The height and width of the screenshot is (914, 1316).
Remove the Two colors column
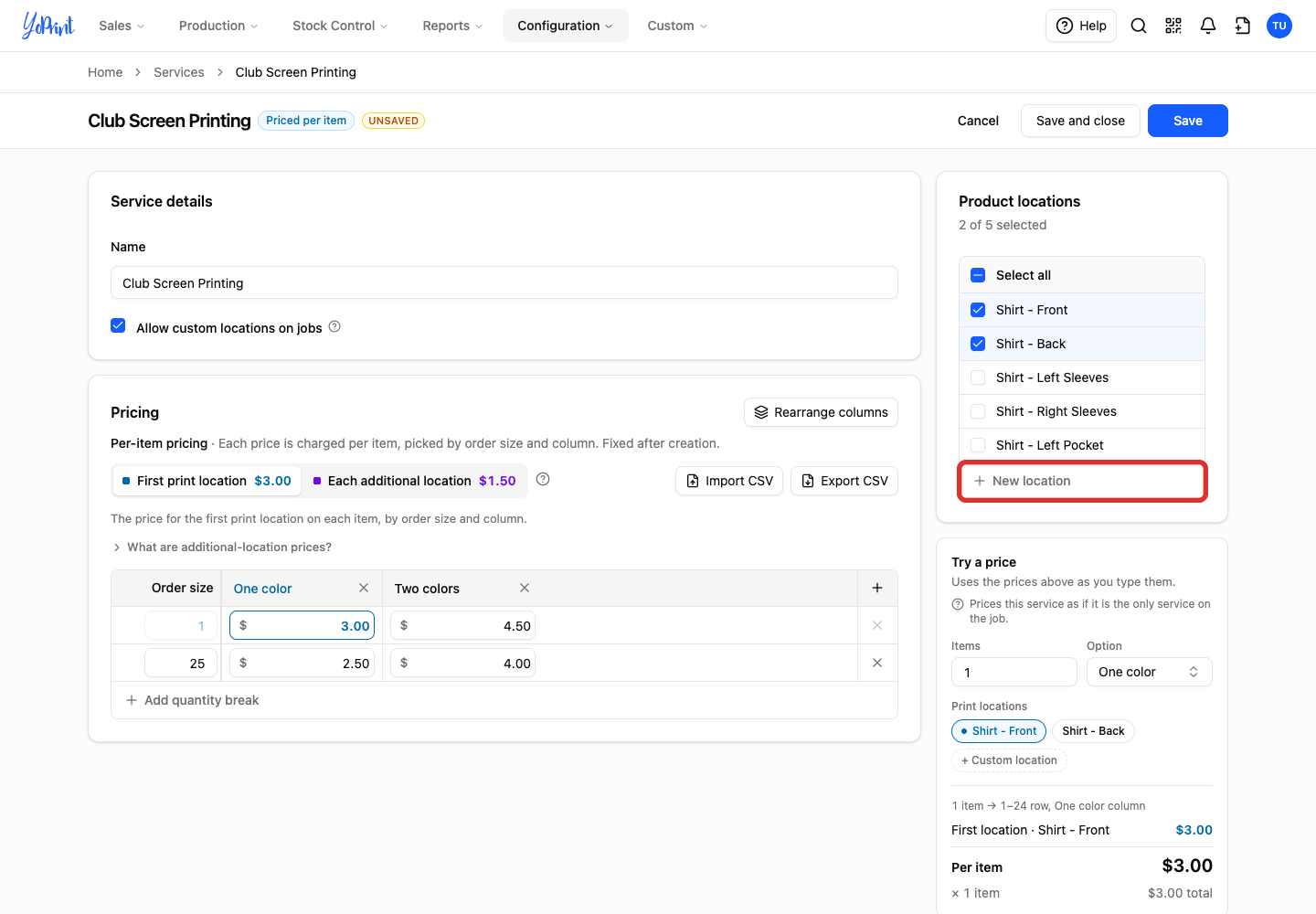pyautogui.click(x=525, y=588)
